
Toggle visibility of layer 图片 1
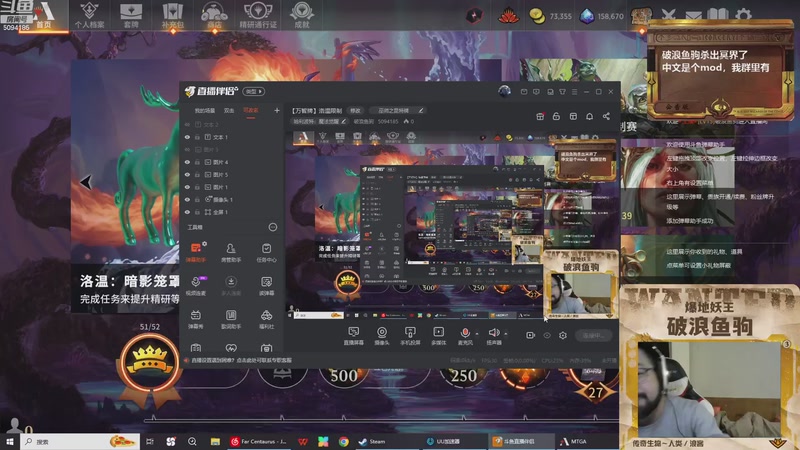(187, 187)
